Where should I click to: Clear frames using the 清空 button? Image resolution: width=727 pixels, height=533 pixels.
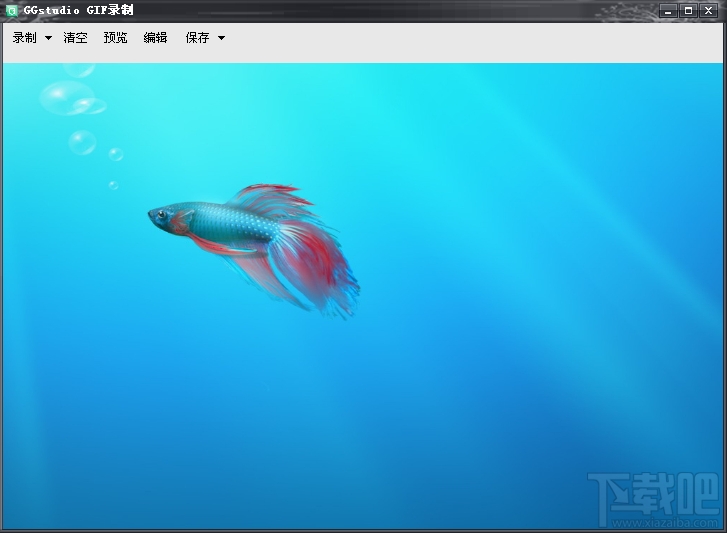coord(76,38)
